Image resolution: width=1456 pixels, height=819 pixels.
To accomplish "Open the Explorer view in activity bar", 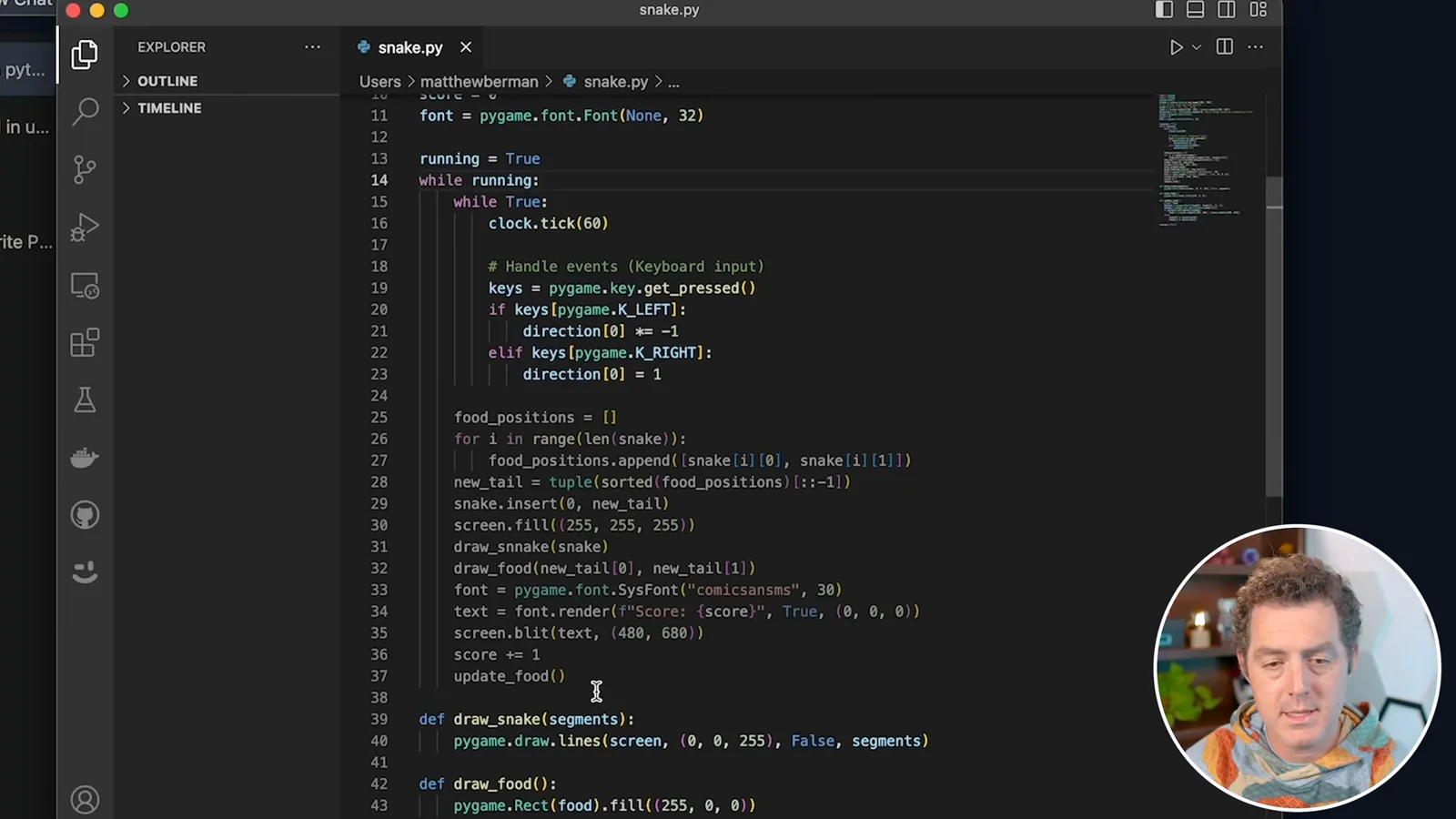I will [x=85, y=55].
